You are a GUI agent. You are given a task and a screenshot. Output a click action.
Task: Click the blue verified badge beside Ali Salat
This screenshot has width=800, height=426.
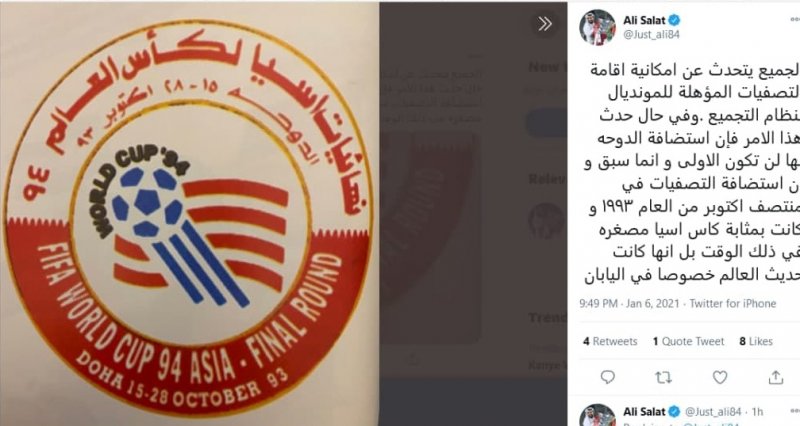(x=674, y=20)
